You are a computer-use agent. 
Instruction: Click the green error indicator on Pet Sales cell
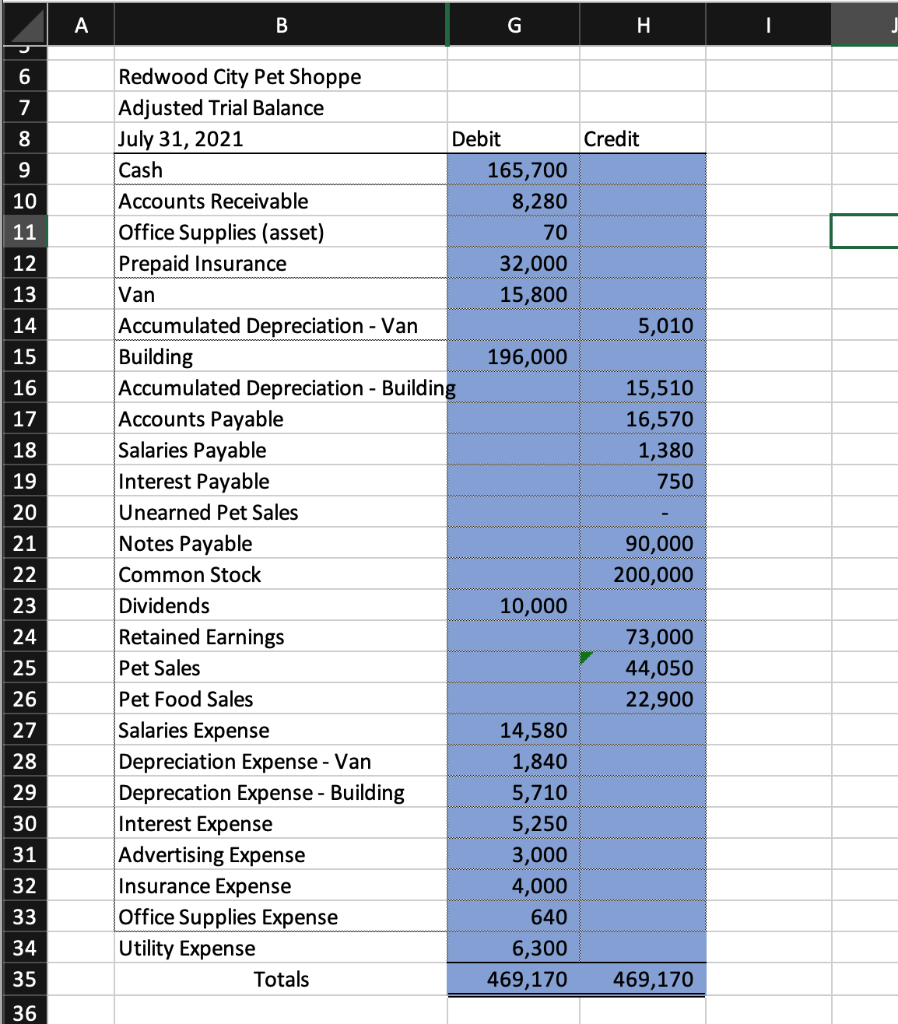pyautogui.click(x=585, y=657)
